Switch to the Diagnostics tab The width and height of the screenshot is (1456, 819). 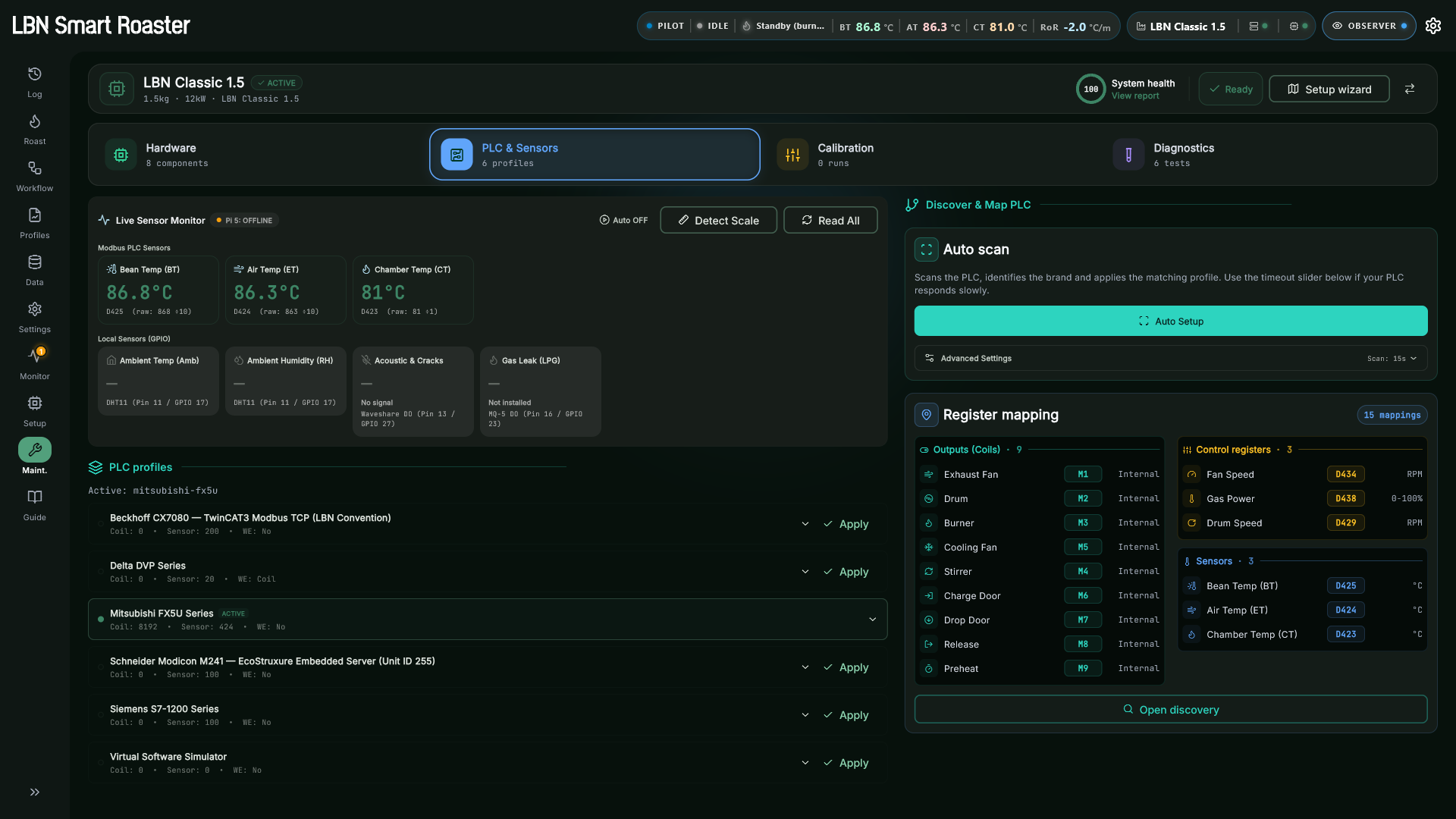[x=1267, y=155]
